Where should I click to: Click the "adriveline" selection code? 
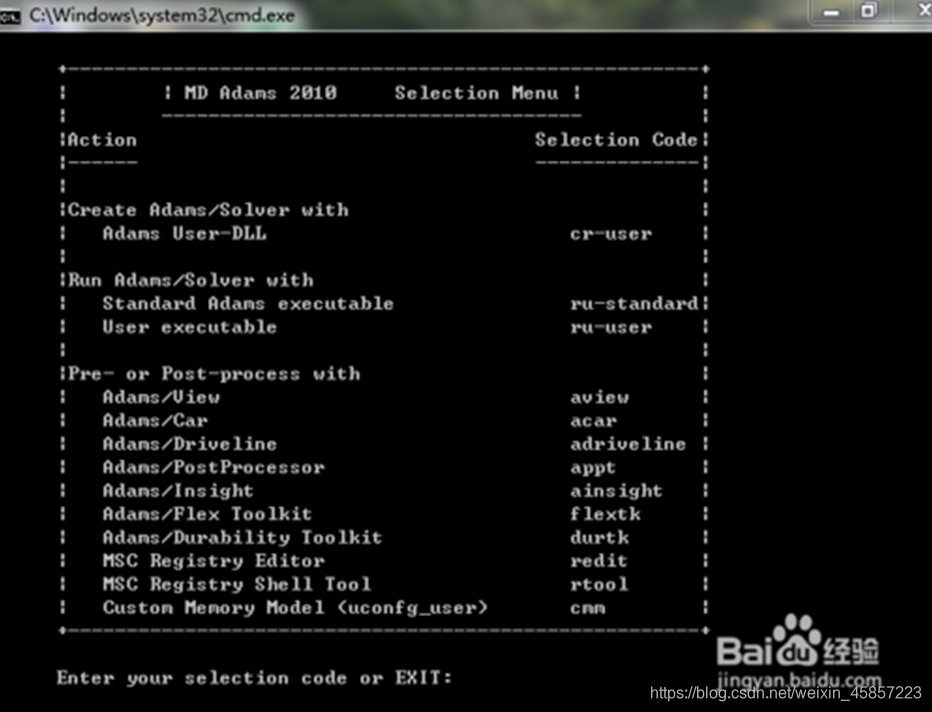point(628,443)
